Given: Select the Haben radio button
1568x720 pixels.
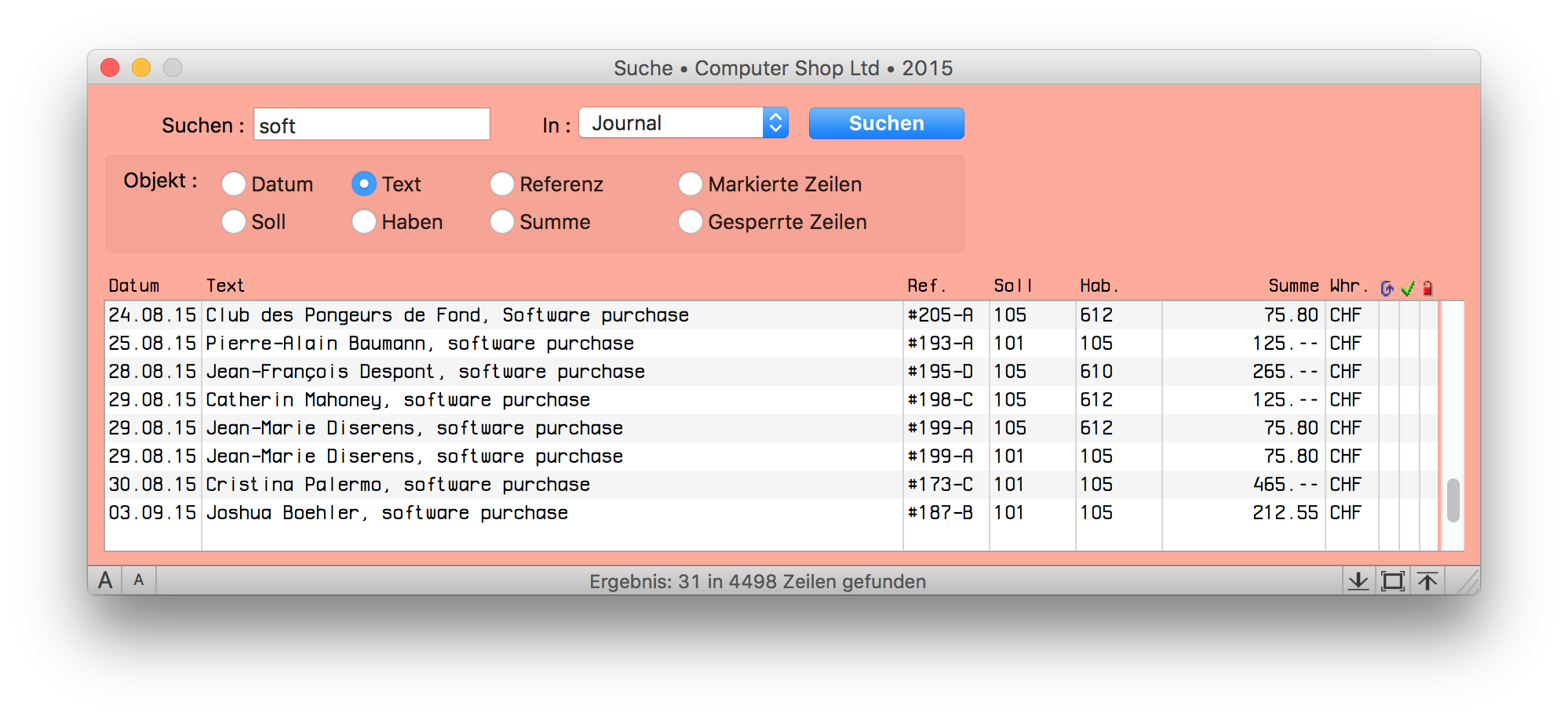Looking at the screenshot, I should (364, 222).
